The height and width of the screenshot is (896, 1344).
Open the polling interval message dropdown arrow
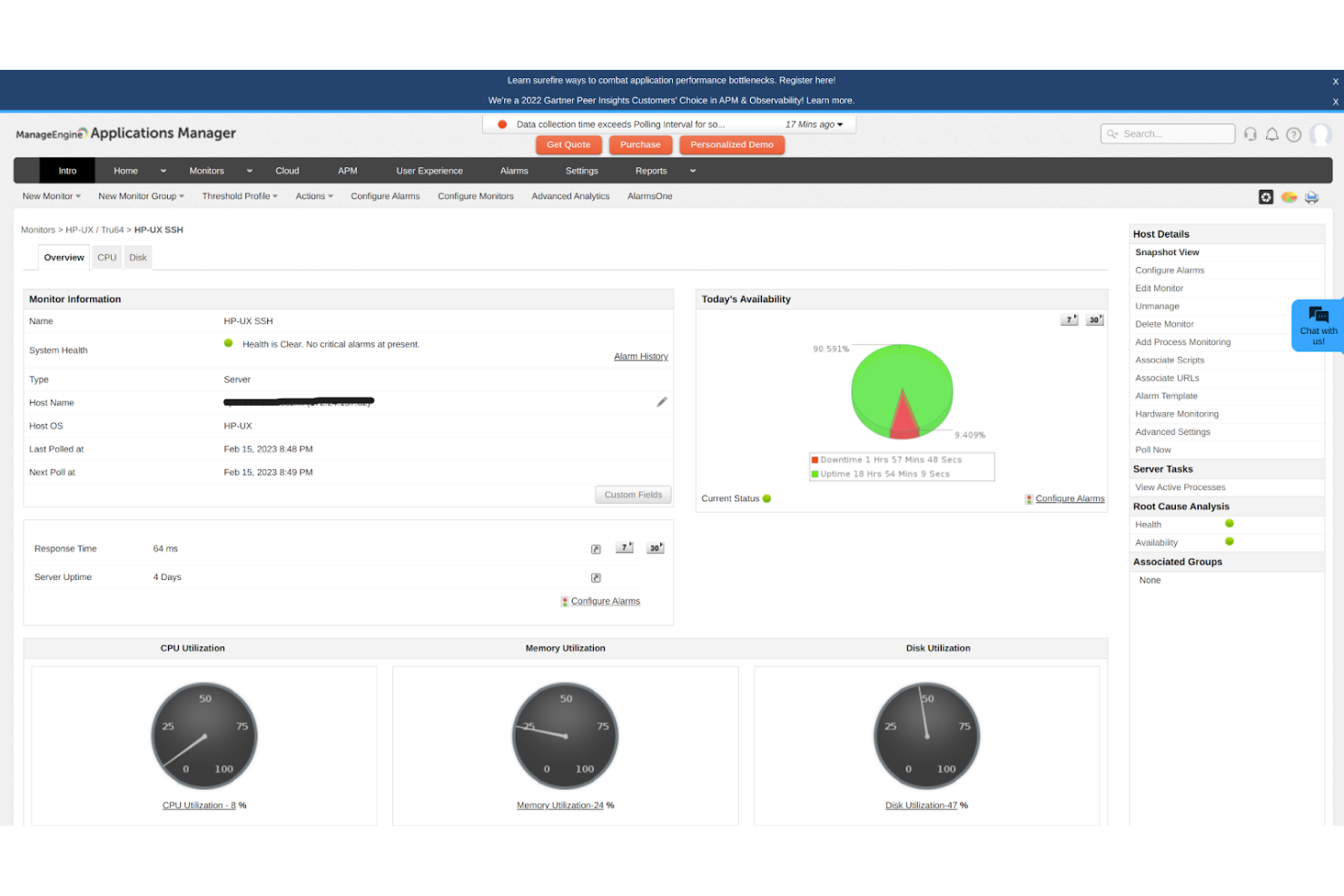click(840, 123)
